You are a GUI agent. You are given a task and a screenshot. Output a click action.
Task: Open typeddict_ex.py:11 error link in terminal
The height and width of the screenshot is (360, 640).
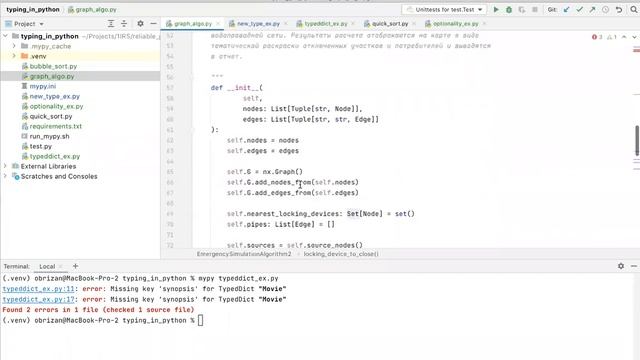pyautogui.click(x=38, y=289)
